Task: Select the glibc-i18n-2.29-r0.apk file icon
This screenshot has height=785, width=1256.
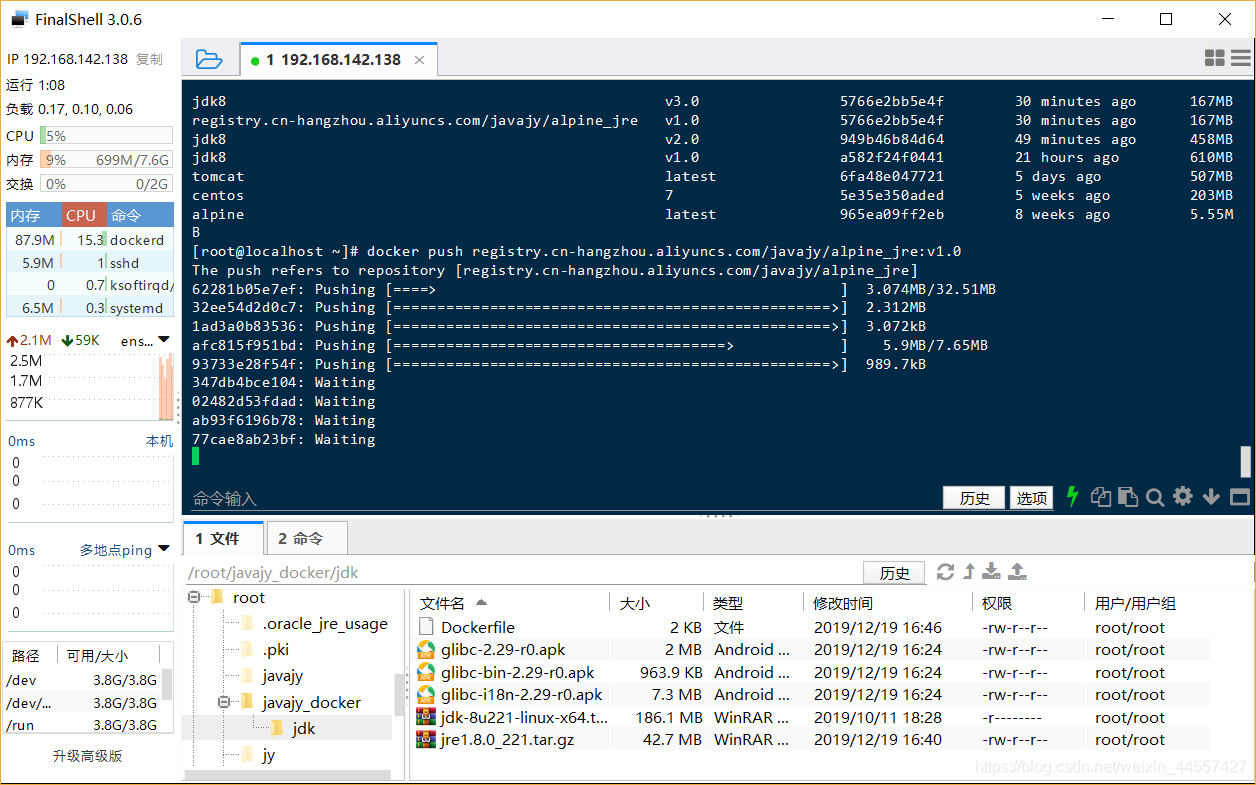Action: (426, 694)
